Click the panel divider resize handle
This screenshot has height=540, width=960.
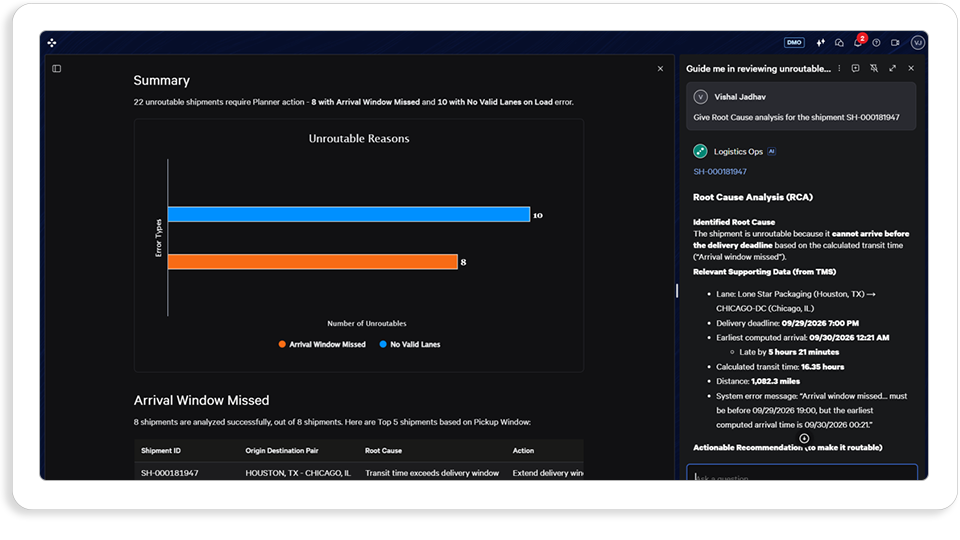coord(677,291)
